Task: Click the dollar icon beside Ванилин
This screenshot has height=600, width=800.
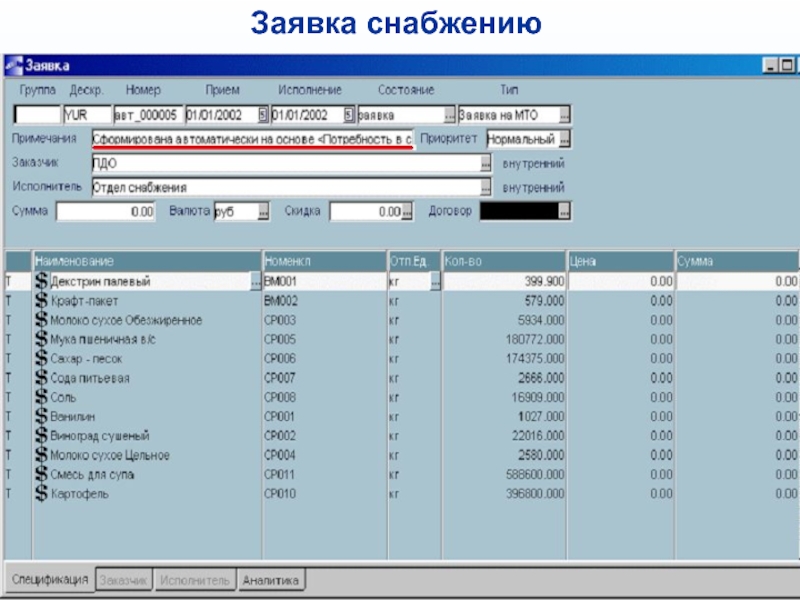Action: point(41,416)
